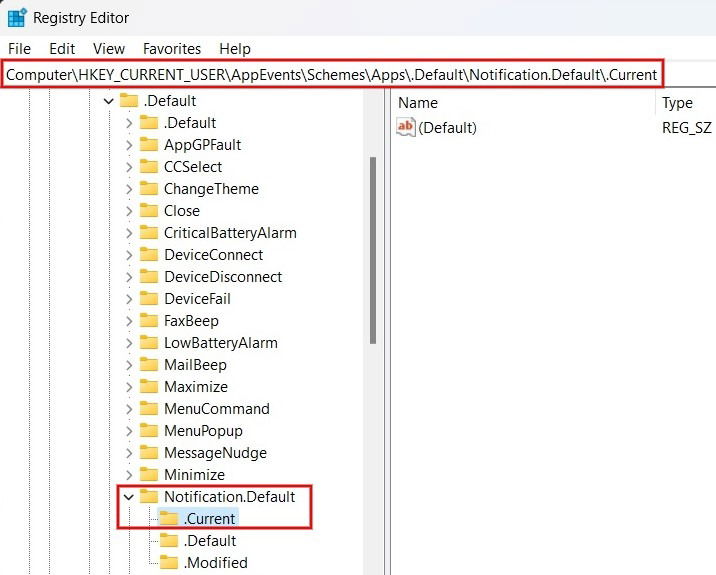Expand the CriticalBatteryAlarm key
Viewport: 716px width, 575px height.
coord(129,233)
